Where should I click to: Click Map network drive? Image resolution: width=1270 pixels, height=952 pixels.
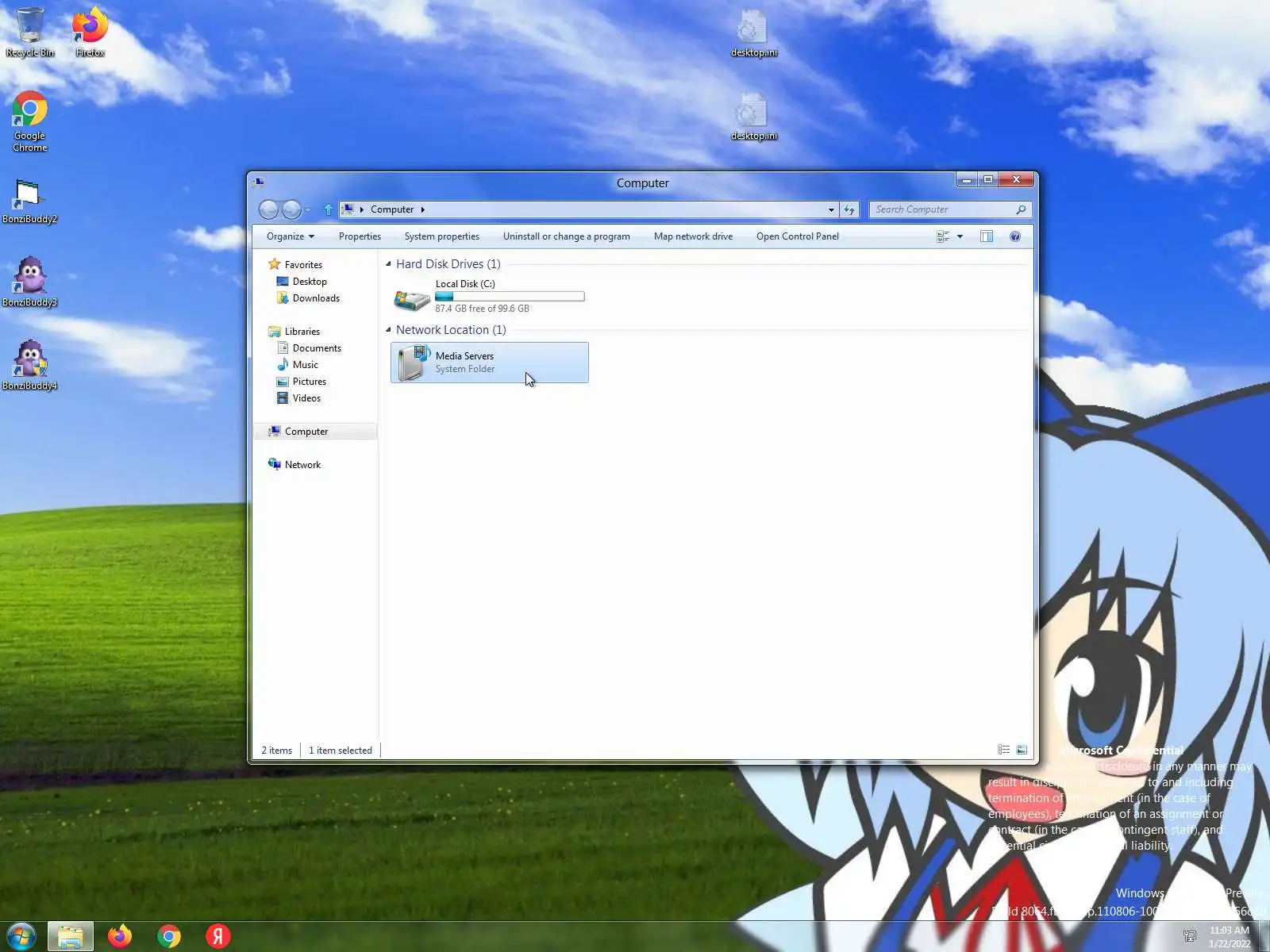(x=693, y=236)
